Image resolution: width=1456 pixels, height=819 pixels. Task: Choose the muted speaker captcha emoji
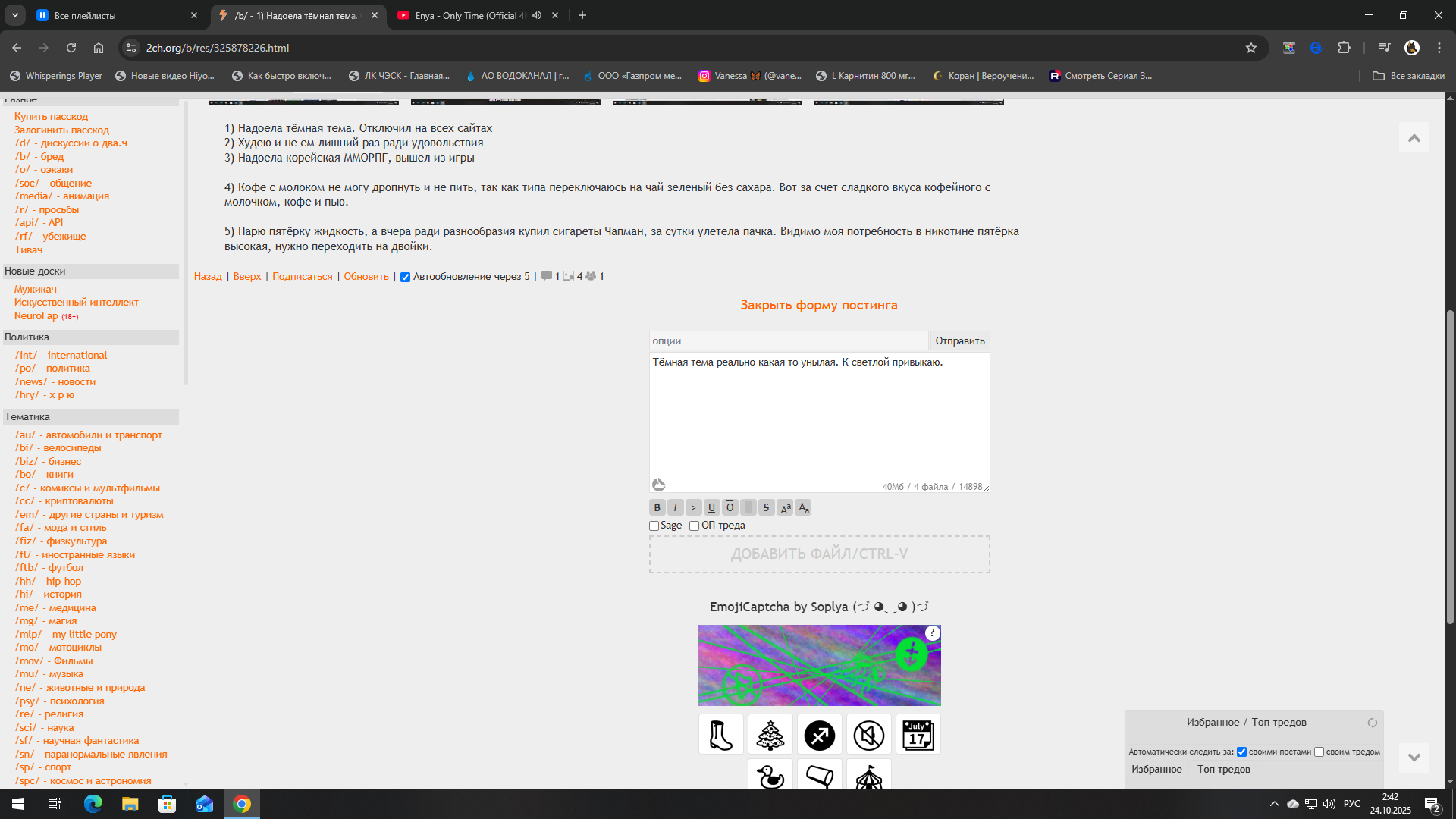pyautogui.click(x=868, y=734)
